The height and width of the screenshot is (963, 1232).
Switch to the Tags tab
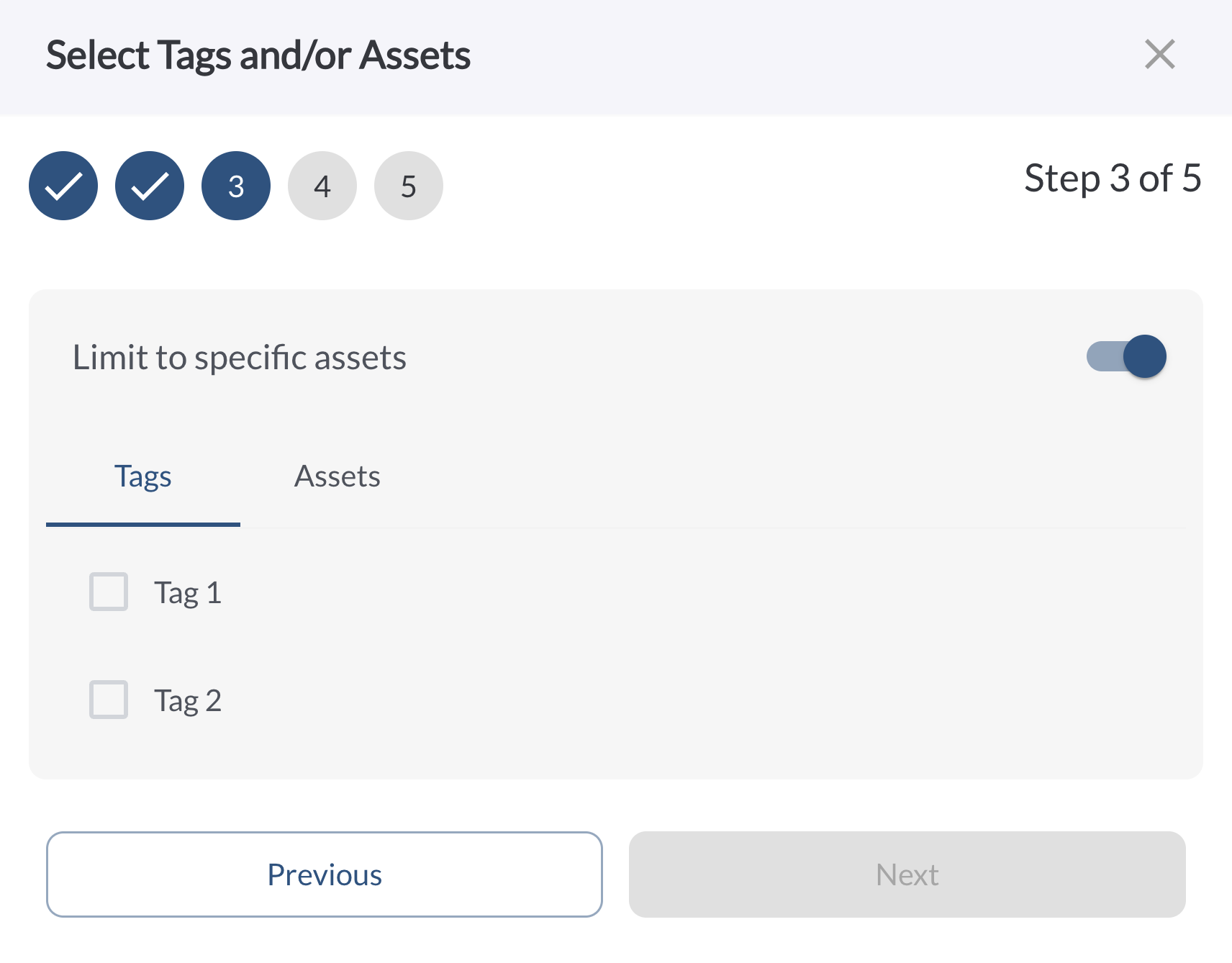coord(143,476)
